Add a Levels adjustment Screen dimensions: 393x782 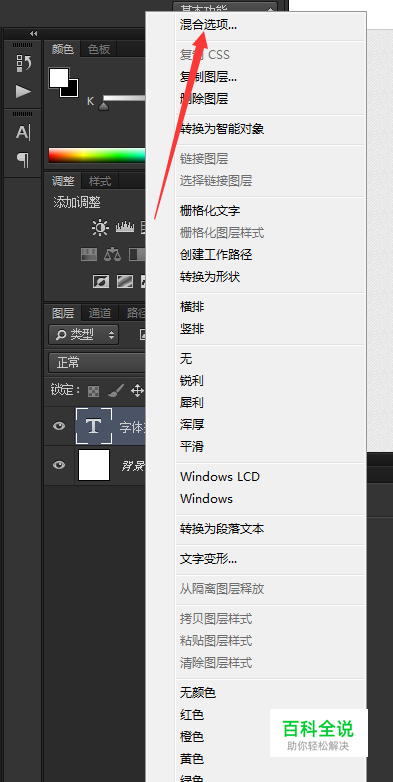(x=125, y=228)
